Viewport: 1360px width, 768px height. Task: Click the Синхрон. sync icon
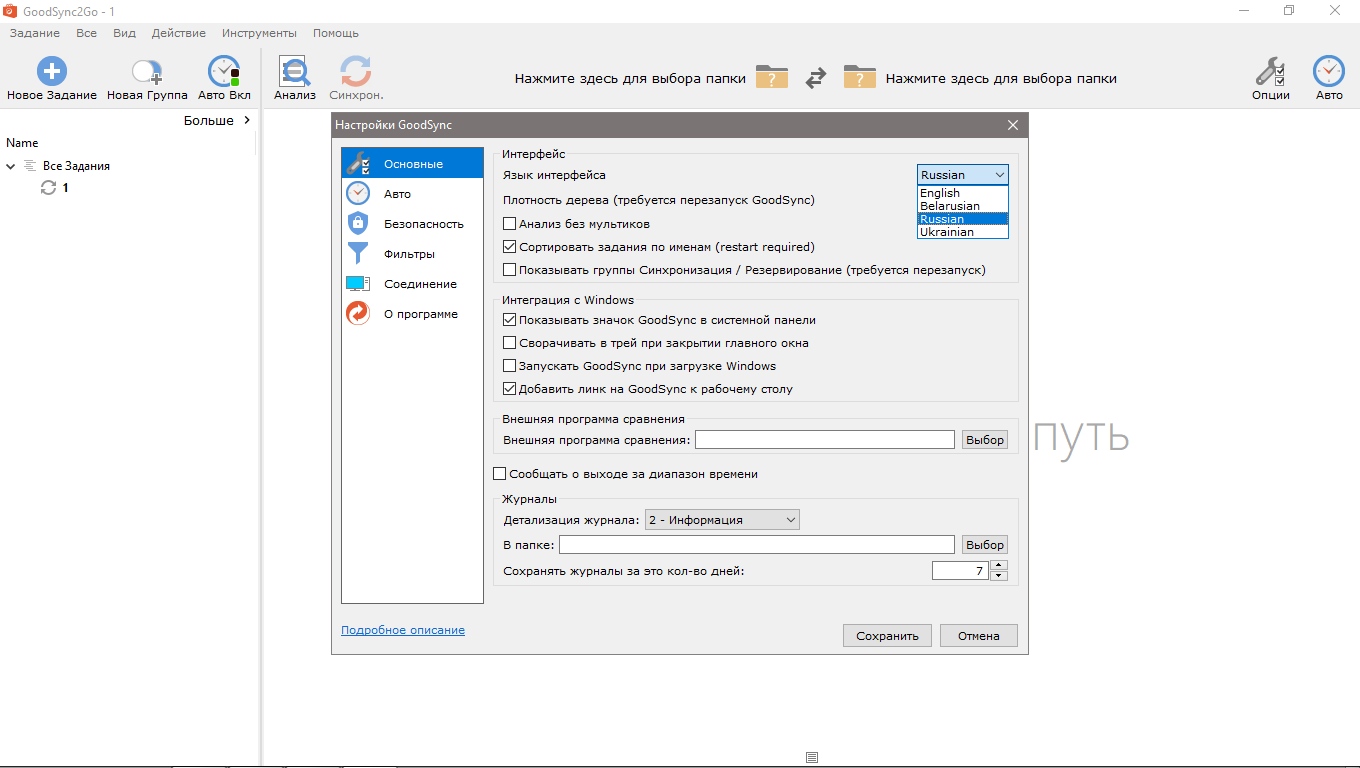(356, 71)
